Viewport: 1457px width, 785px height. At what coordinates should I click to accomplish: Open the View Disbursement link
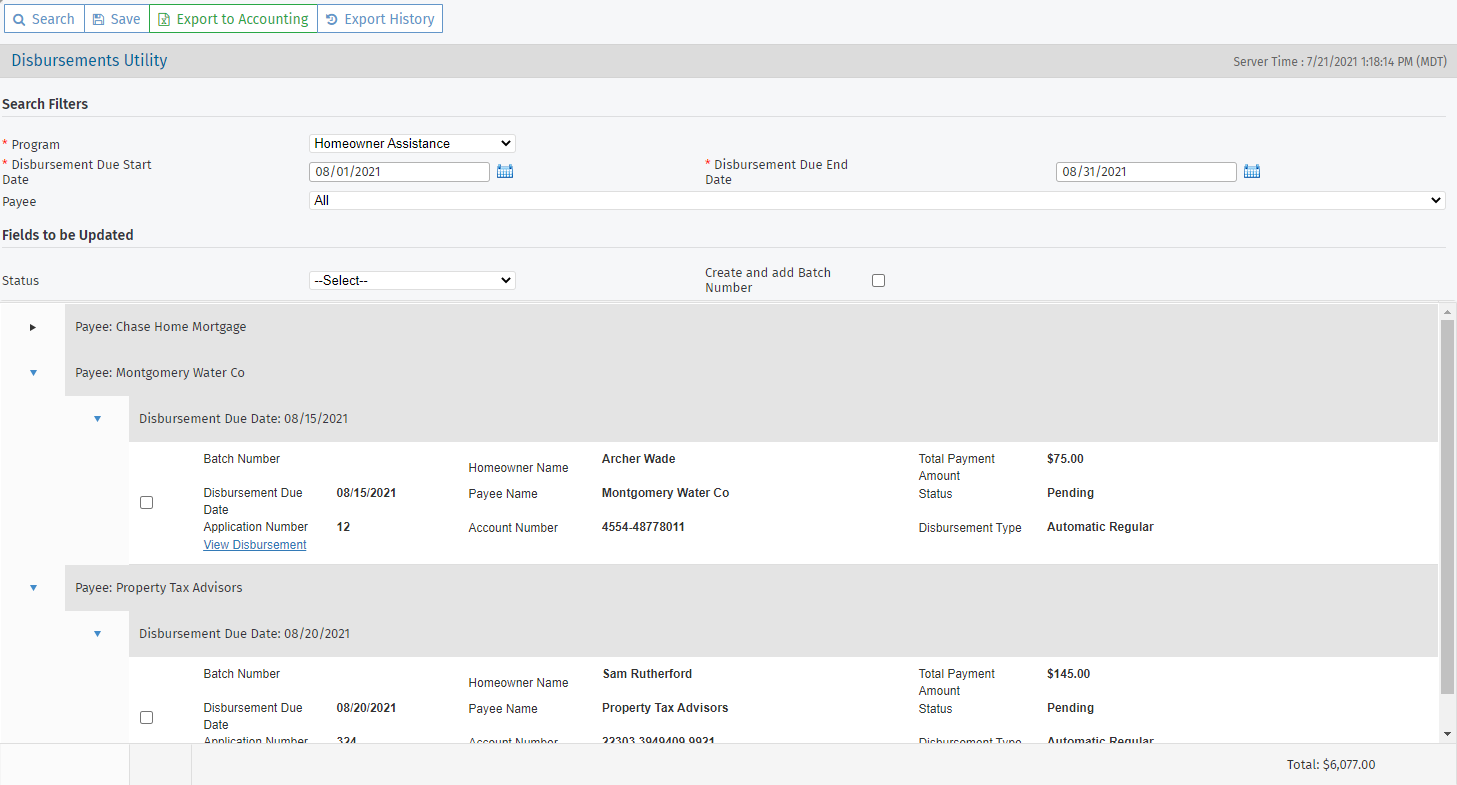pos(255,545)
